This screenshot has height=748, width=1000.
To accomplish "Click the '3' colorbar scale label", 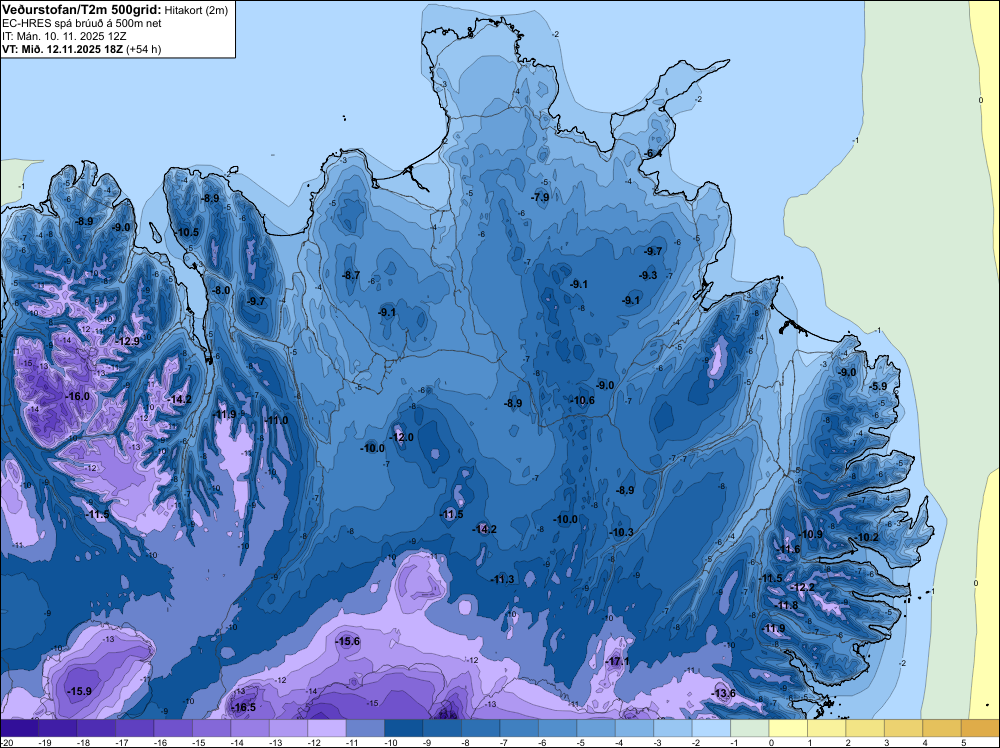I will click(x=886, y=742).
